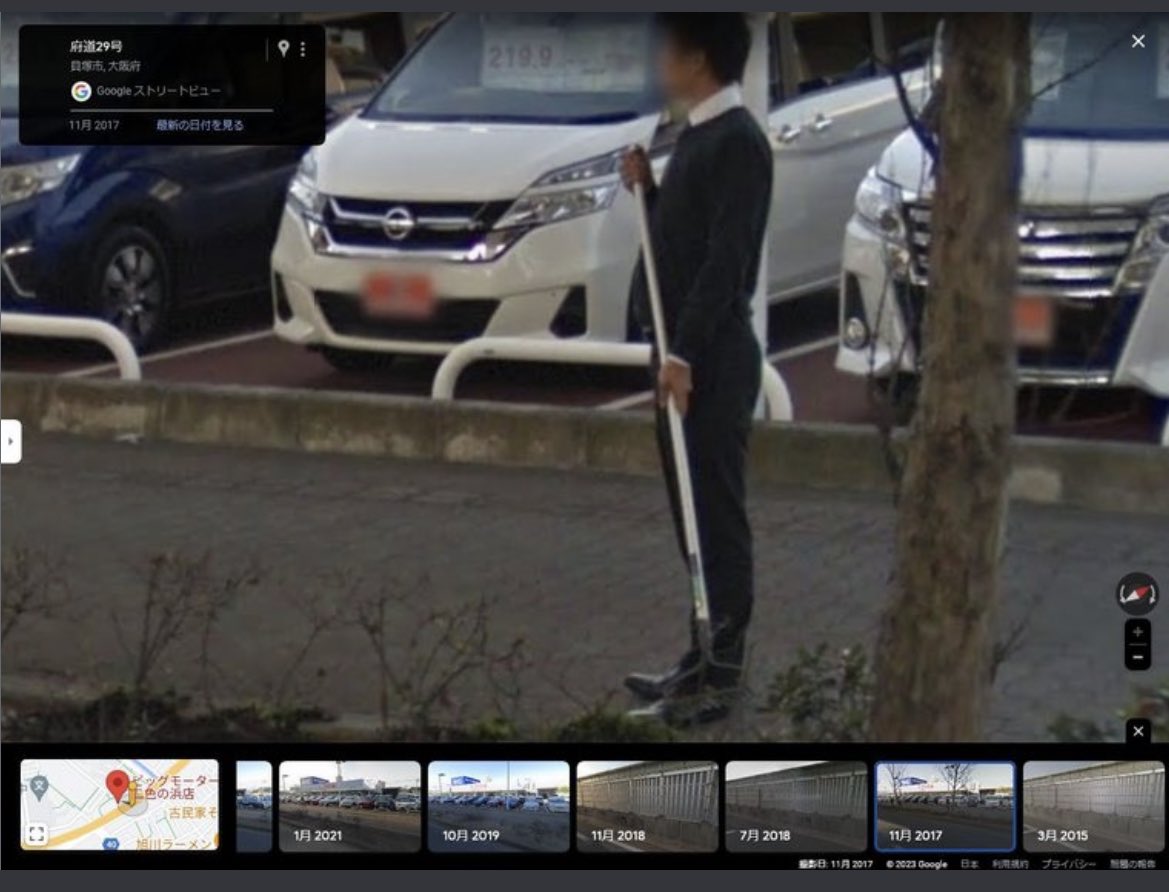Image resolution: width=1169 pixels, height=892 pixels.
Task: Select the 10月 2019 imagery thumbnail
Action: (x=499, y=805)
